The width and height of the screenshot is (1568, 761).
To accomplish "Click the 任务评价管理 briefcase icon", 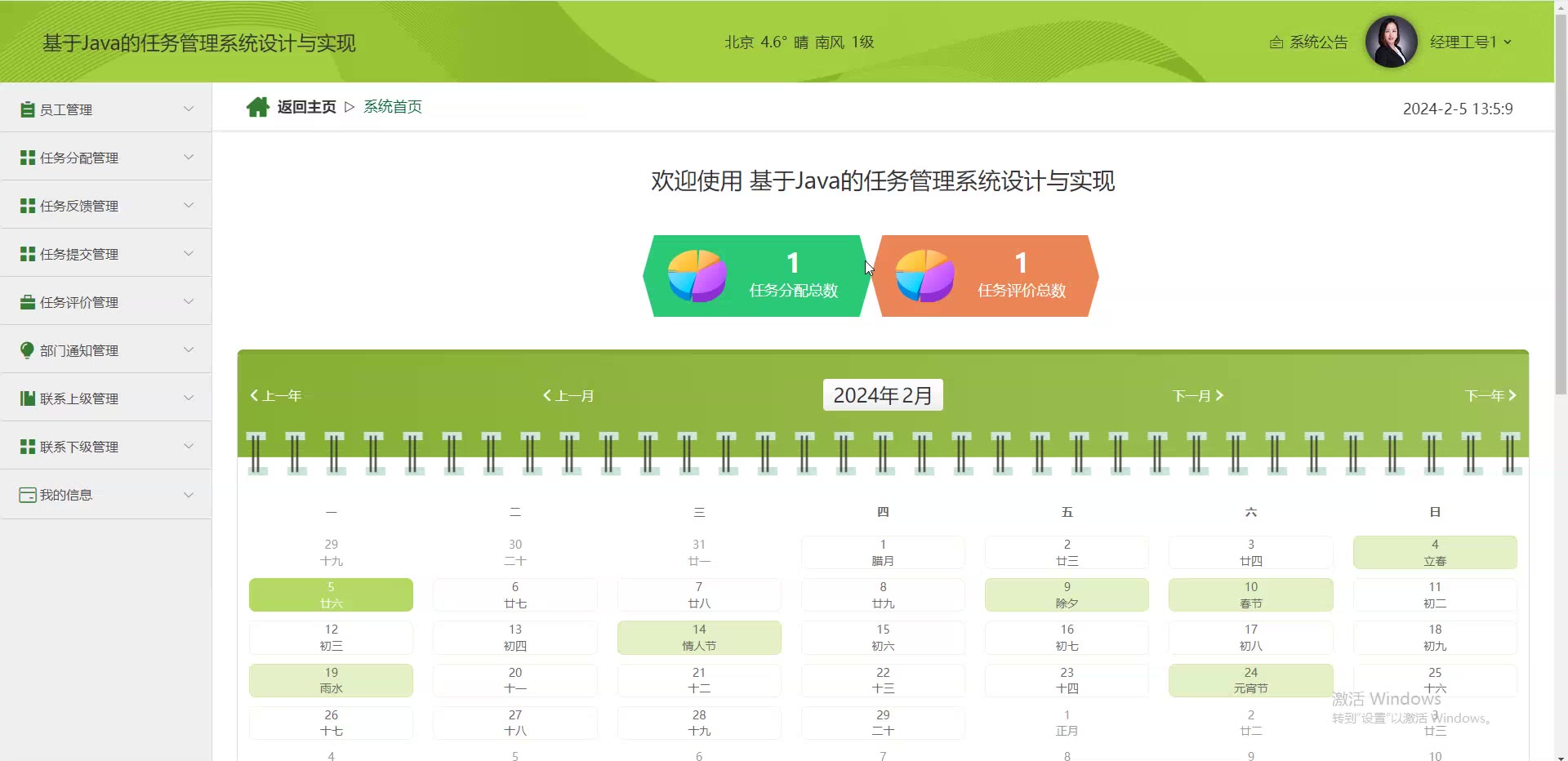I will (x=27, y=302).
